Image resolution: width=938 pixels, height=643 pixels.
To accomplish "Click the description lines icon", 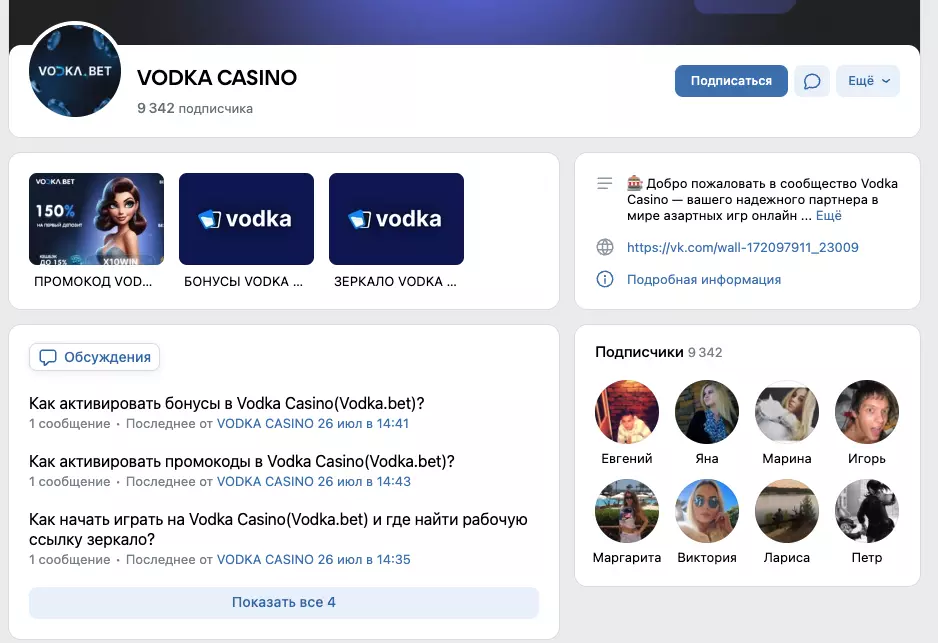I will click(x=604, y=184).
